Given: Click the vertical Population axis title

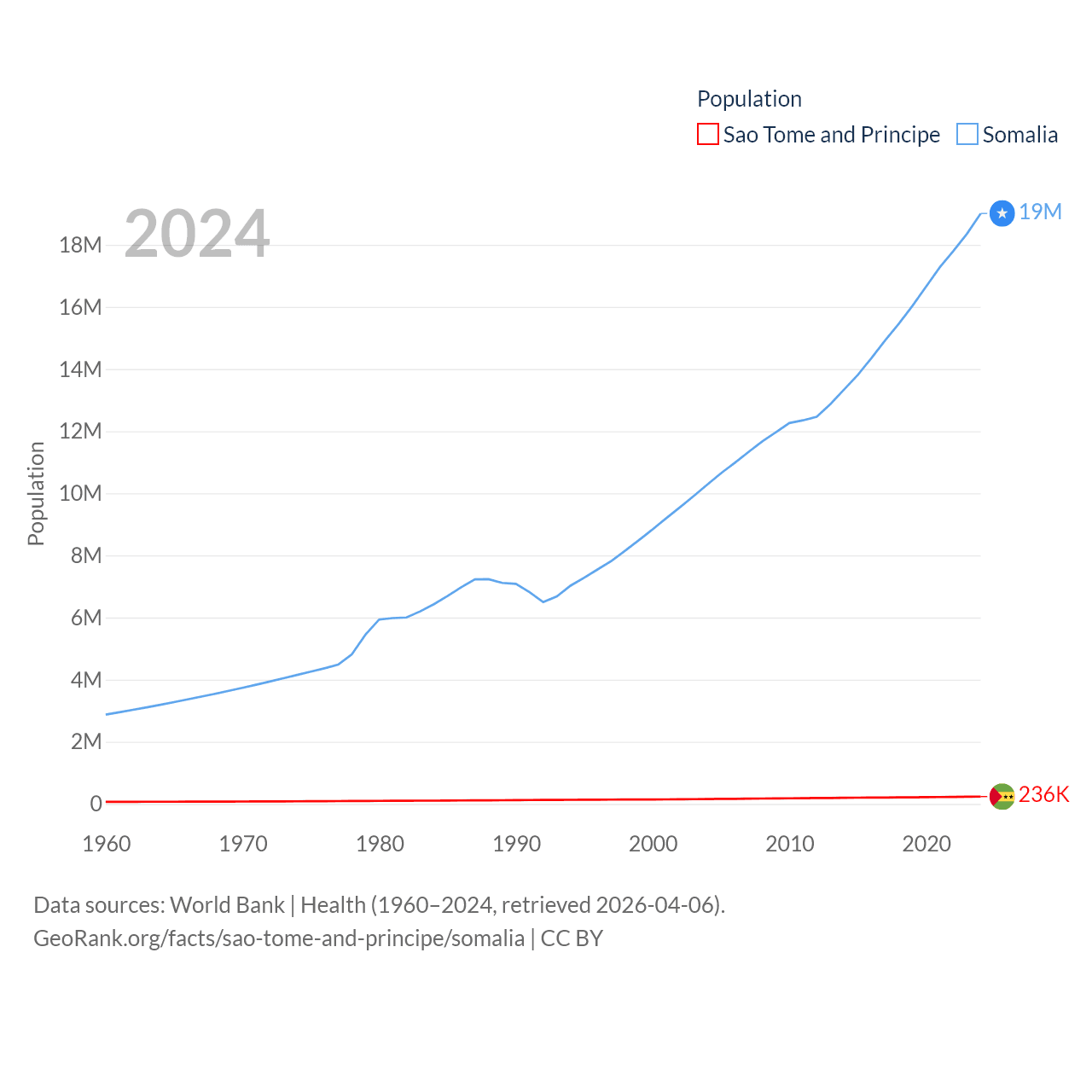Looking at the screenshot, I should (36, 493).
